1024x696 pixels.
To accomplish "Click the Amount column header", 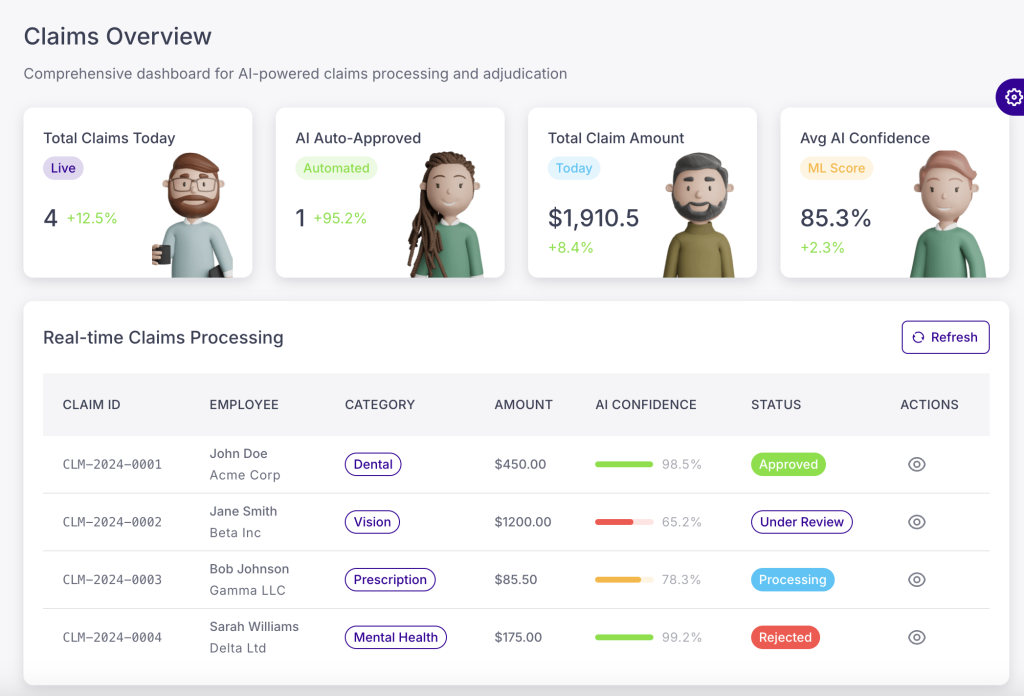I will coord(523,405).
